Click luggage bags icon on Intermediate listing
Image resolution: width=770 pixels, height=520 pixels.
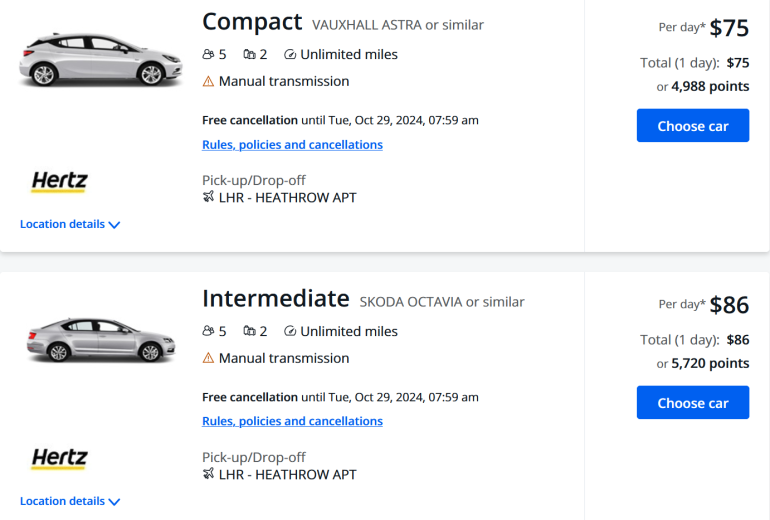coord(249,332)
